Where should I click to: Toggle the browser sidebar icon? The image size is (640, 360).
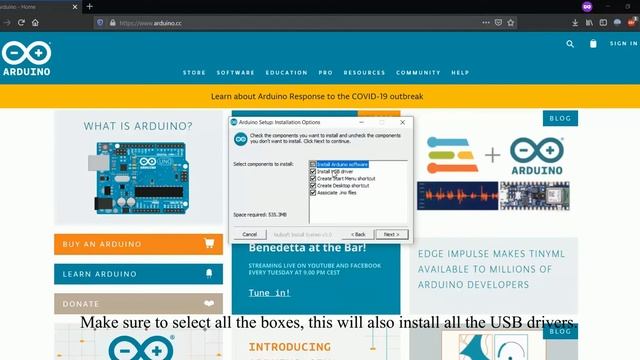point(603,23)
